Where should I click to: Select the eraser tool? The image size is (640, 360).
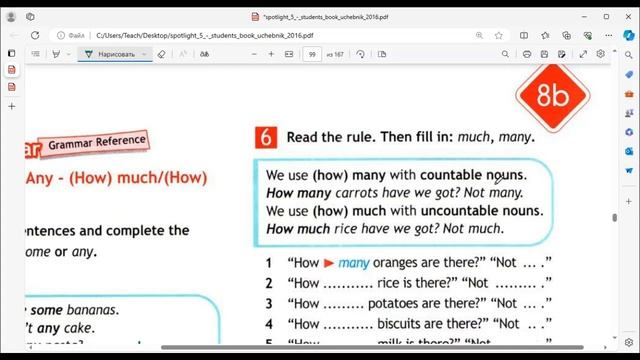(x=161, y=54)
